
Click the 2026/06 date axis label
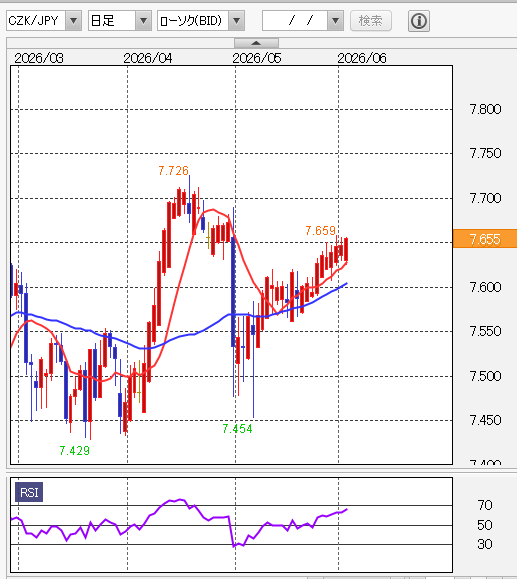click(x=362, y=58)
